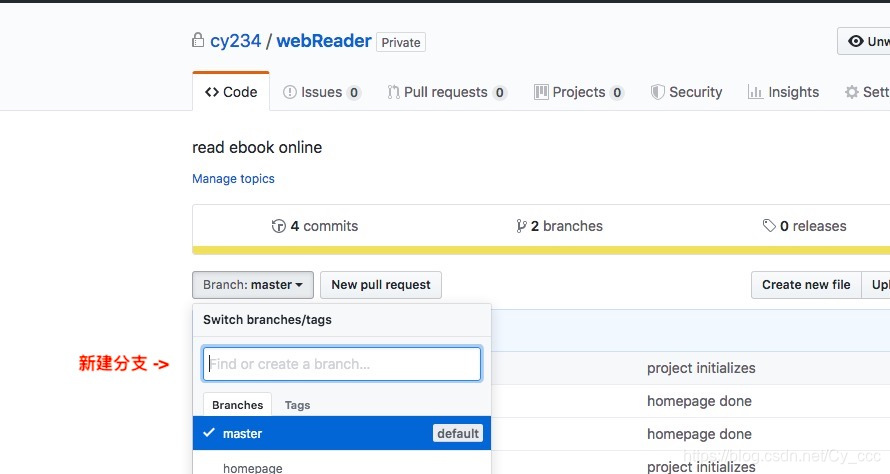Open the cy234 user profile link
Viewport: 890px width, 474px height.
(x=236, y=41)
